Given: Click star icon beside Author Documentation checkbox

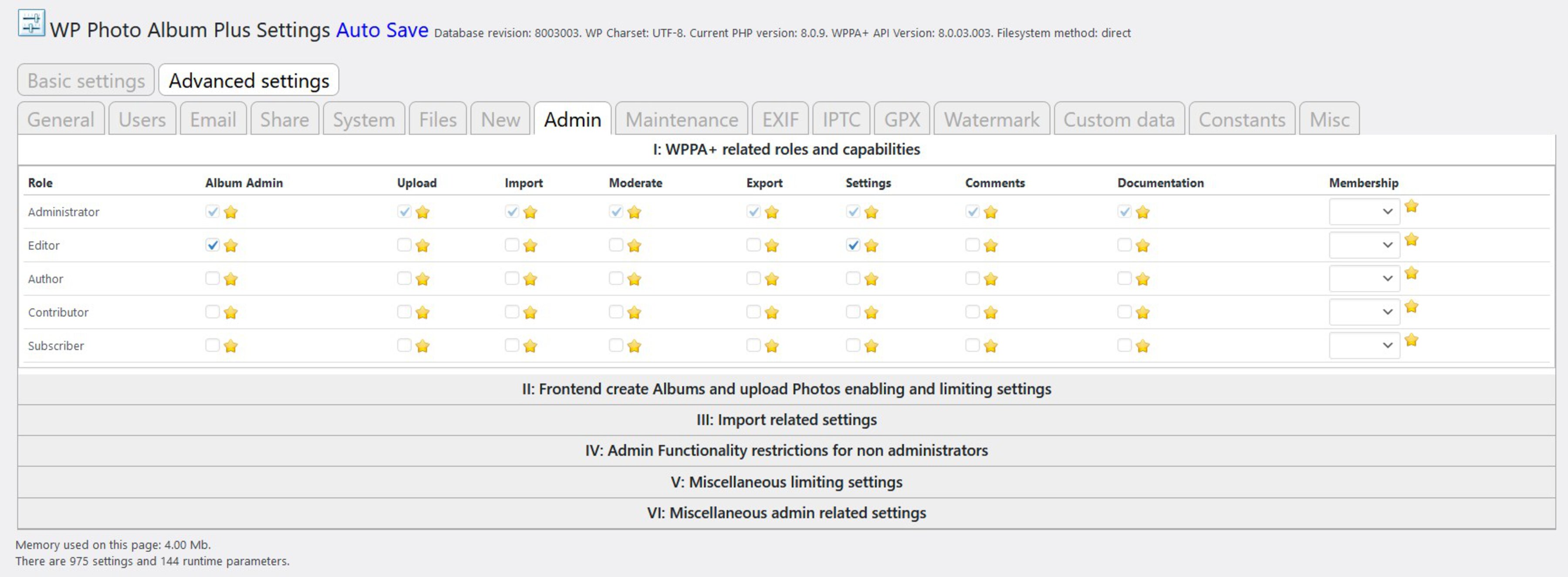Looking at the screenshot, I should (x=1142, y=280).
